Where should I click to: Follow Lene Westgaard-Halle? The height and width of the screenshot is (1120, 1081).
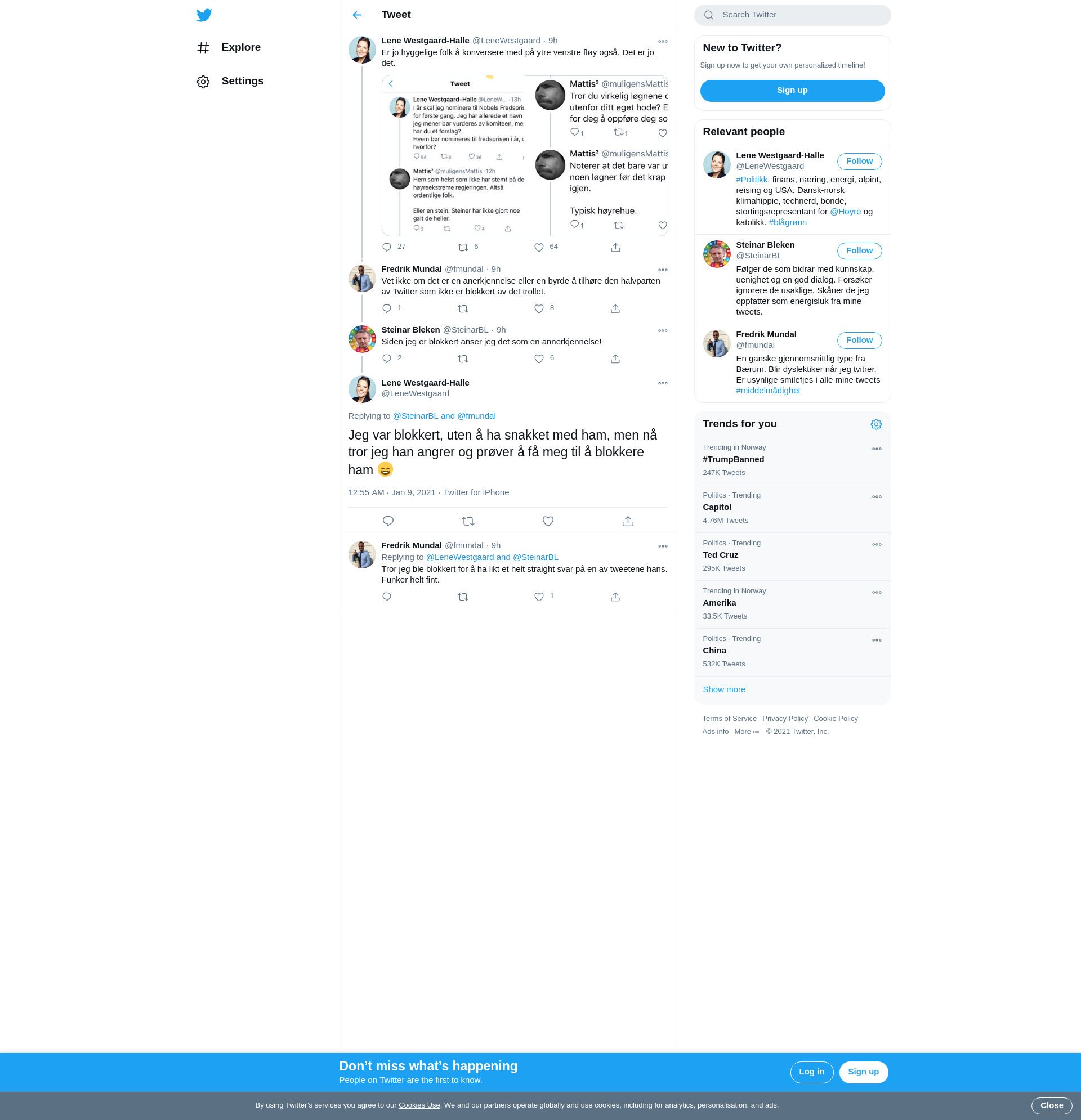coord(859,162)
